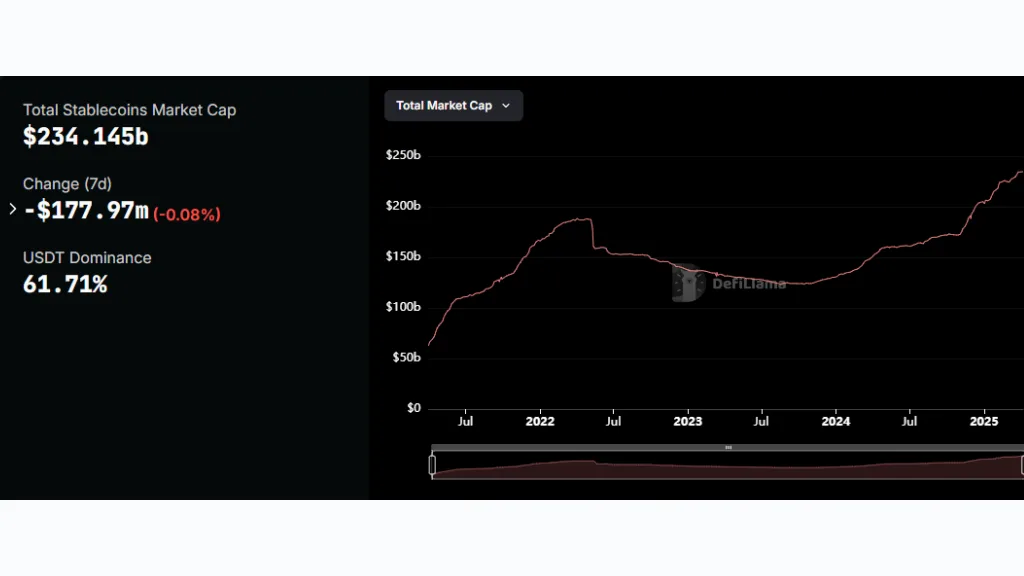
Task: Click the mini overview chart under the timeline
Action: coord(728,467)
